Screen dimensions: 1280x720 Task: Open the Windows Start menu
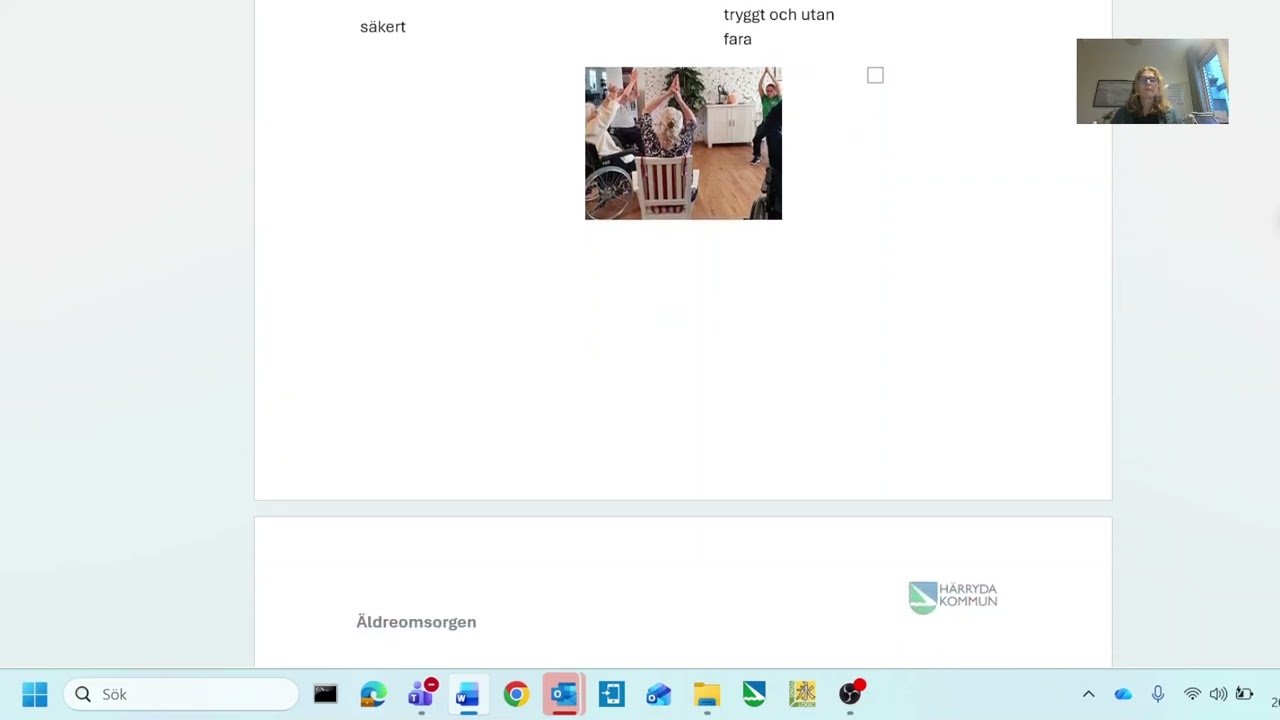(35, 694)
